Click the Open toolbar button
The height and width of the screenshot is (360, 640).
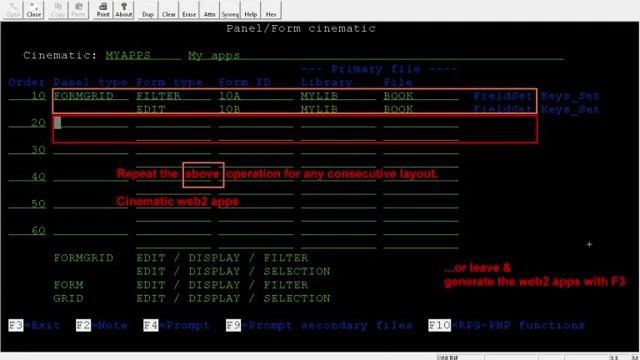[x=13, y=10]
